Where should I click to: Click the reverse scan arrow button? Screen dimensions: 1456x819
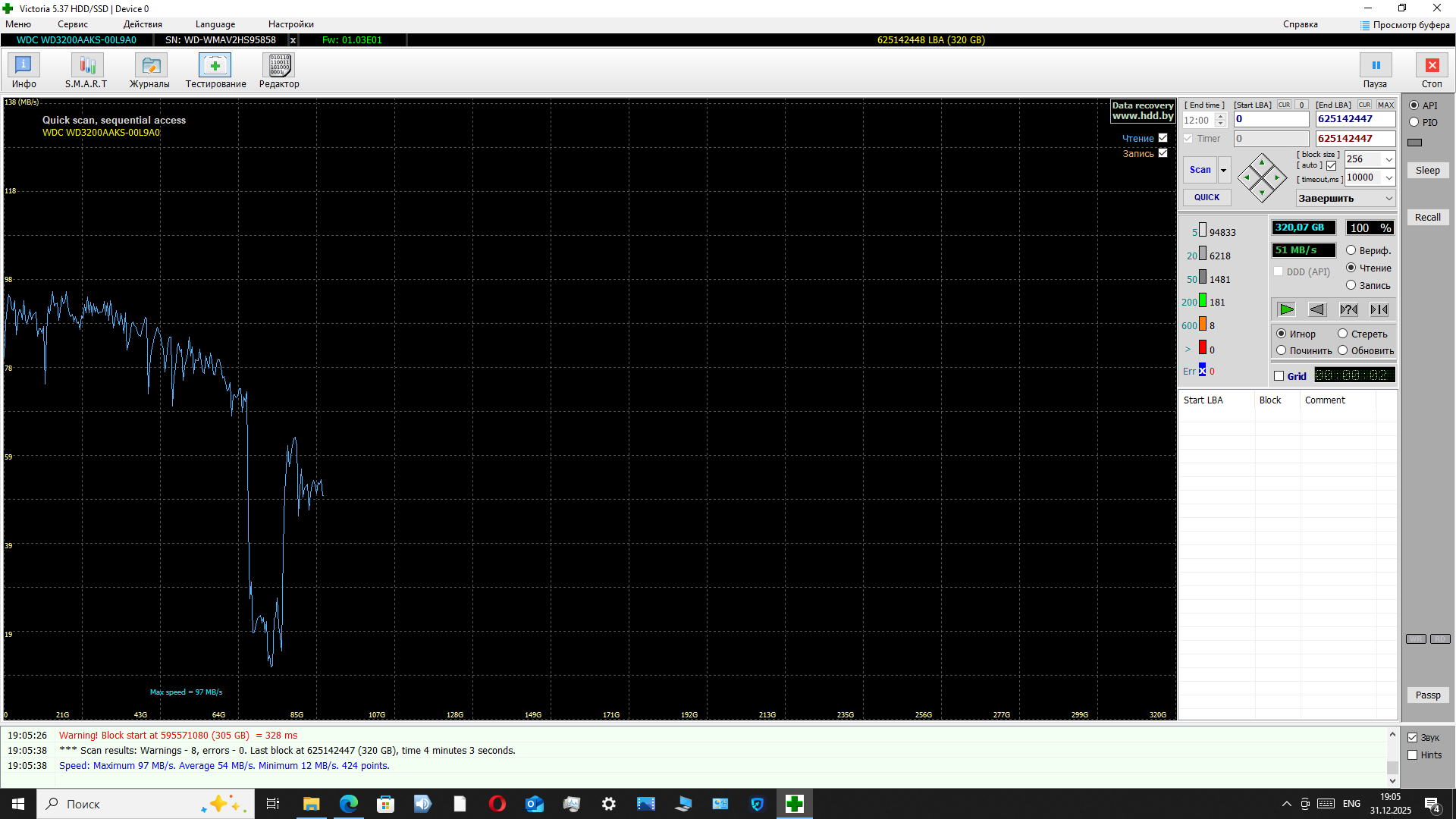[1317, 309]
